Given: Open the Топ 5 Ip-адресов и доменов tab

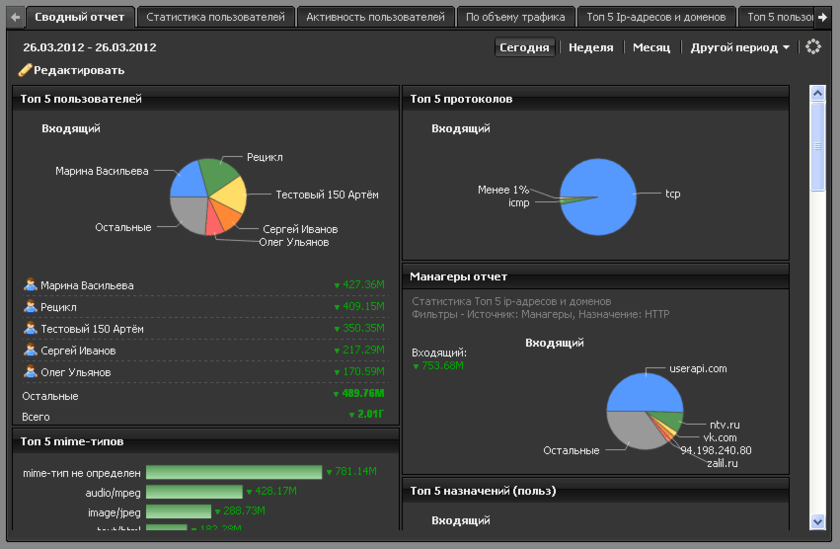Looking at the screenshot, I should (x=656, y=17).
